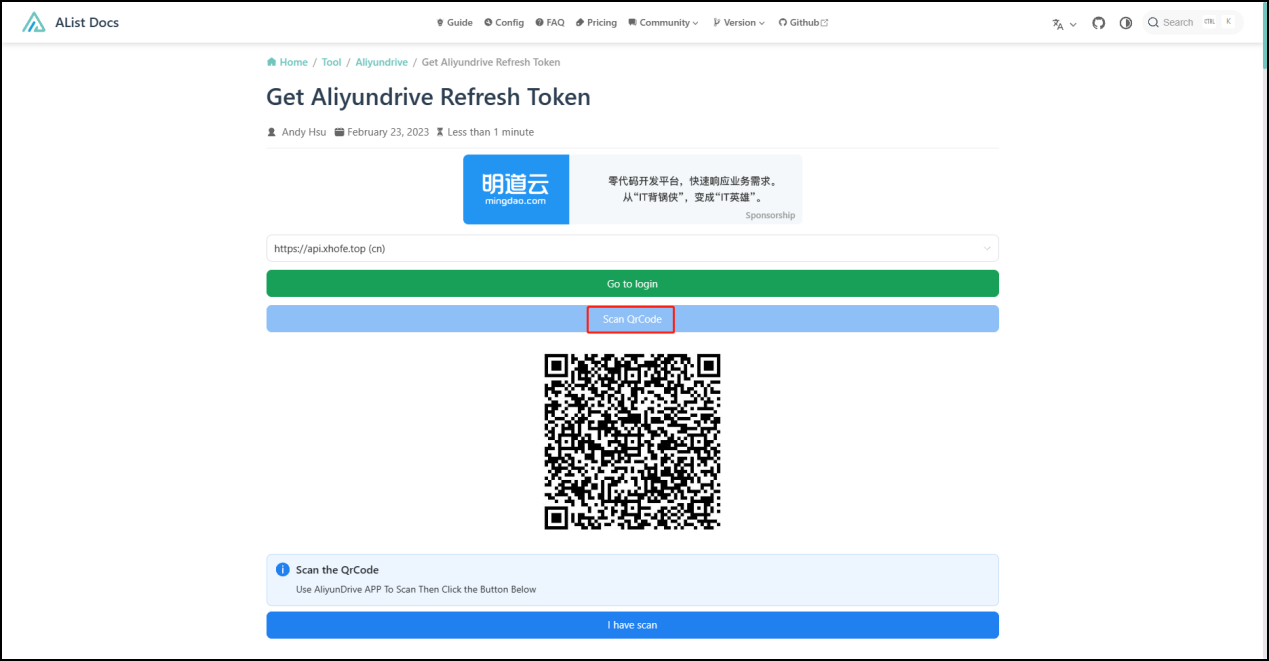Click the AList logo icon

click(34, 22)
